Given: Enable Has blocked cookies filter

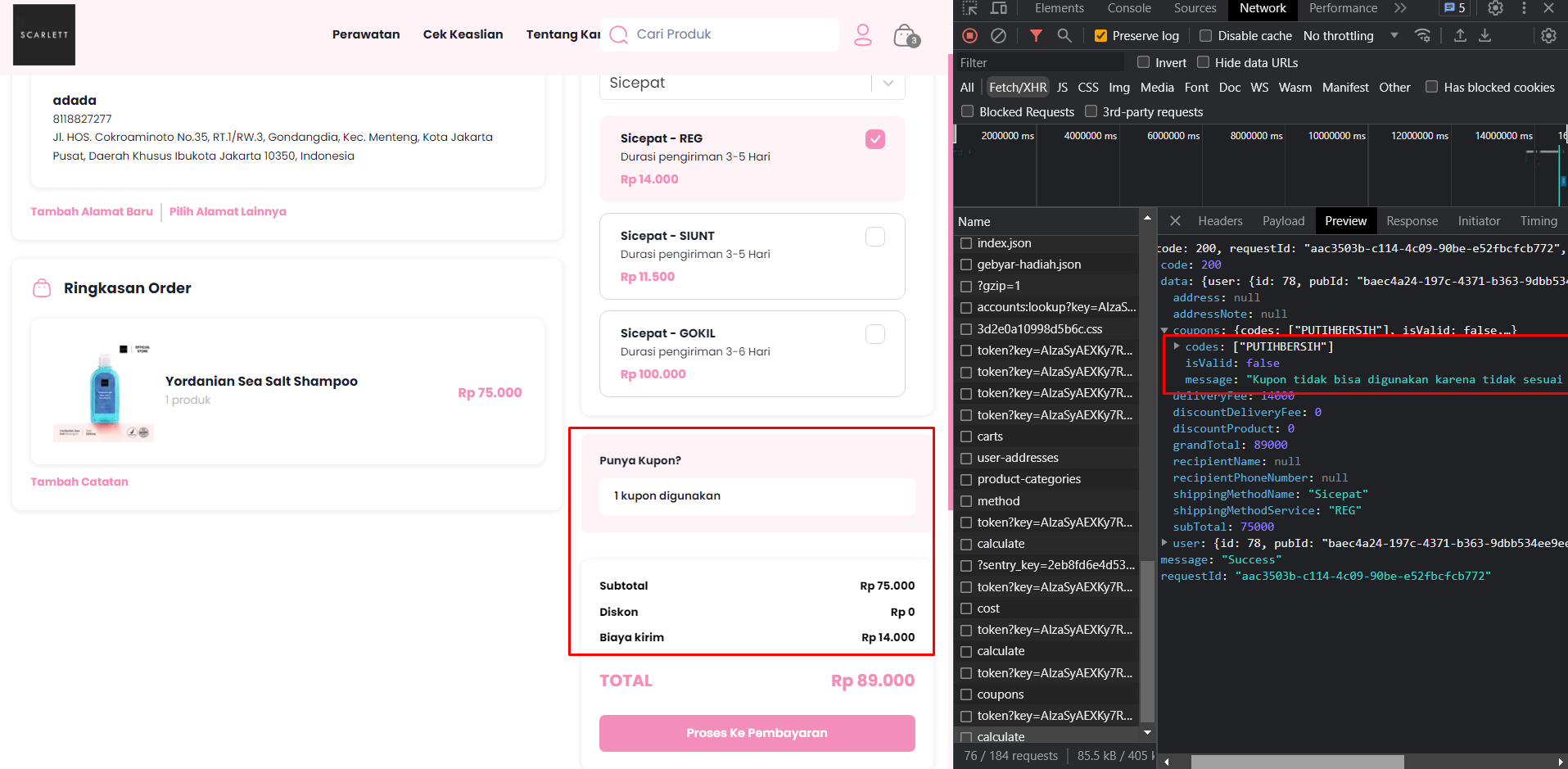Looking at the screenshot, I should 1431,87.
